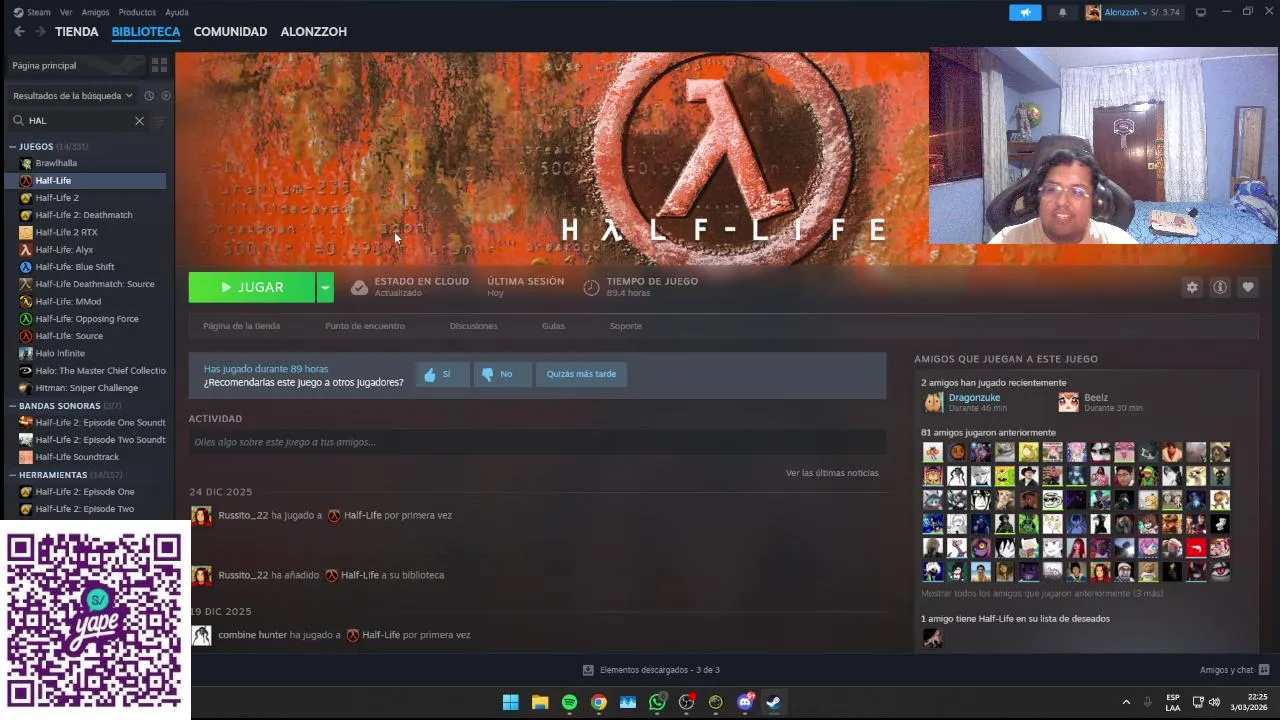Open the announcements megaphone icon

pyautogui.click(x=1025, y=12)
